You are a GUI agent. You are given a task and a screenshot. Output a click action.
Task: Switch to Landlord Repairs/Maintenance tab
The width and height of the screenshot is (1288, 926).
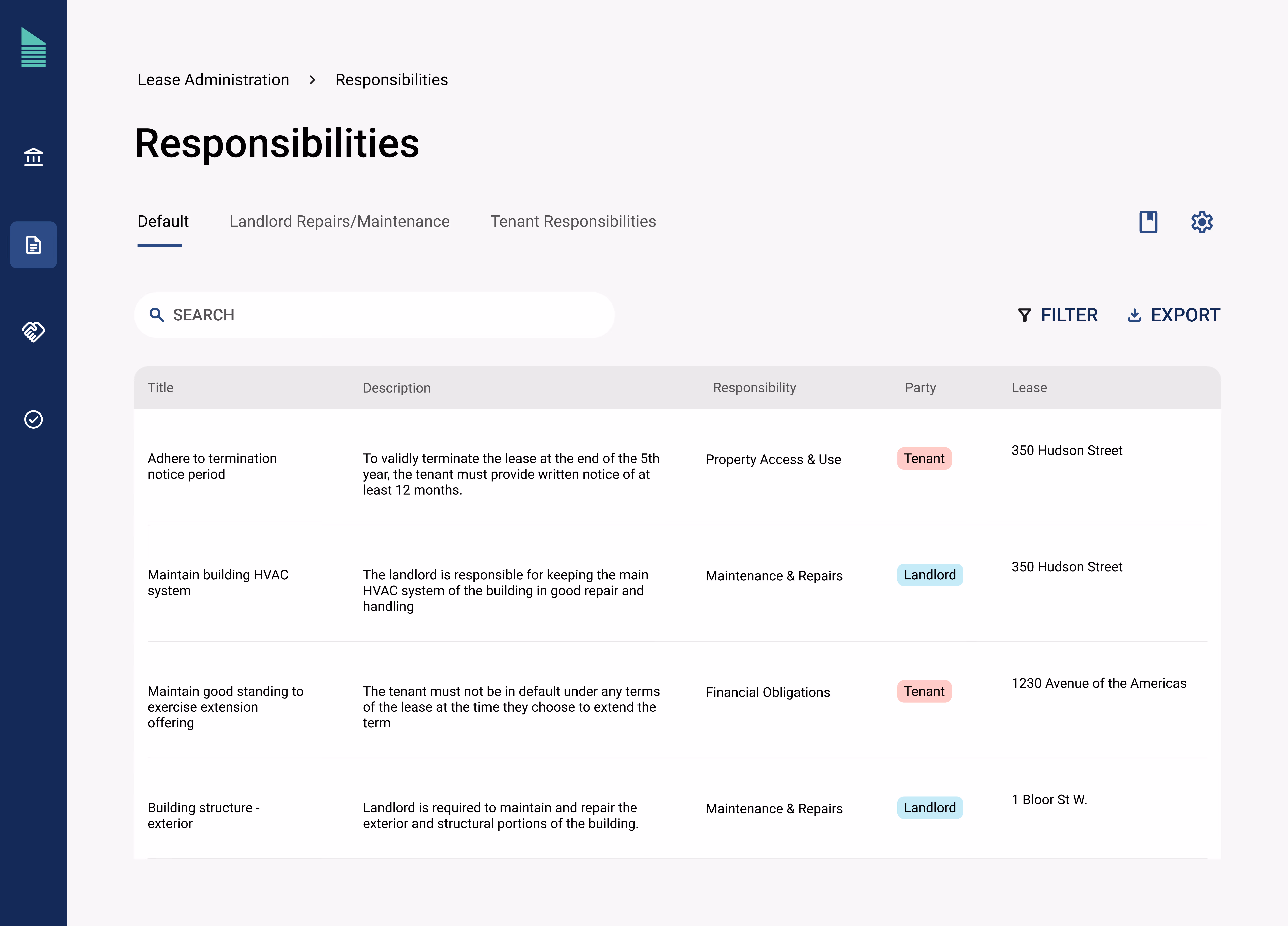click(339, 222)
